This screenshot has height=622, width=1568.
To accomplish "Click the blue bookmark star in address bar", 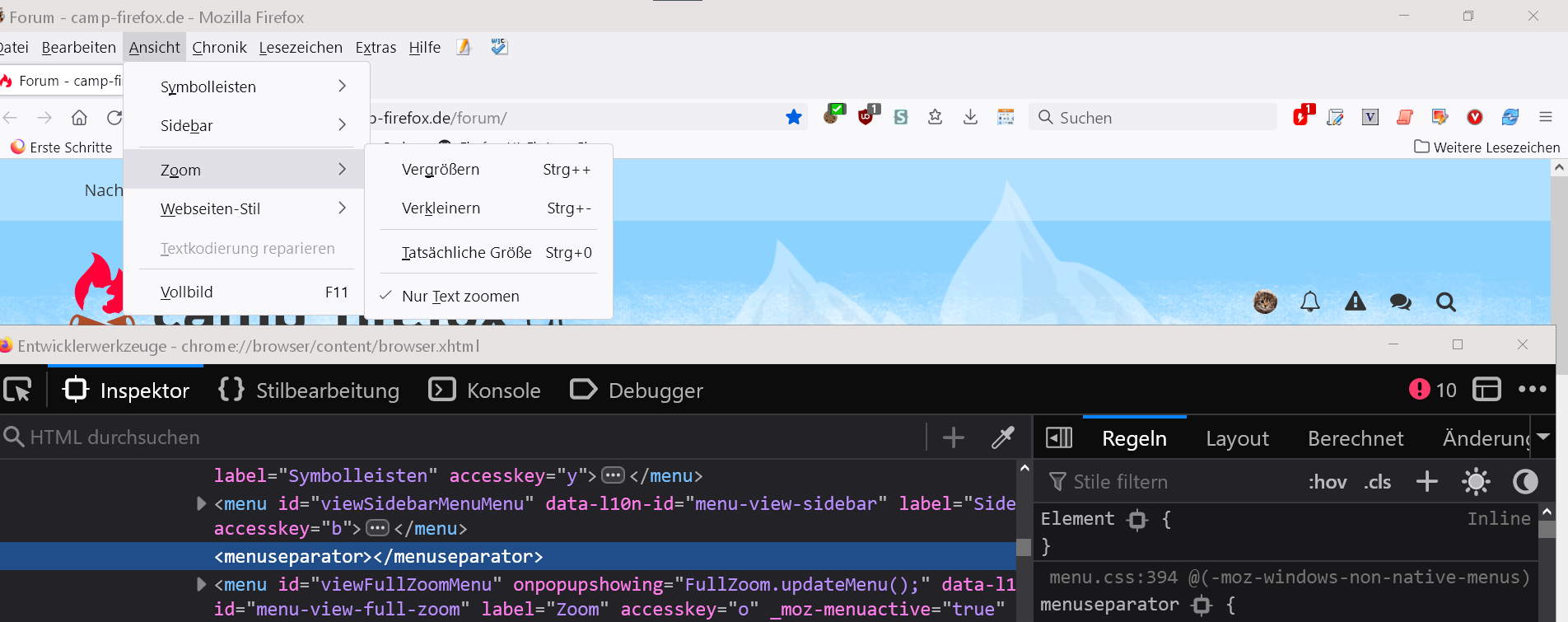I will pos(794,117).
